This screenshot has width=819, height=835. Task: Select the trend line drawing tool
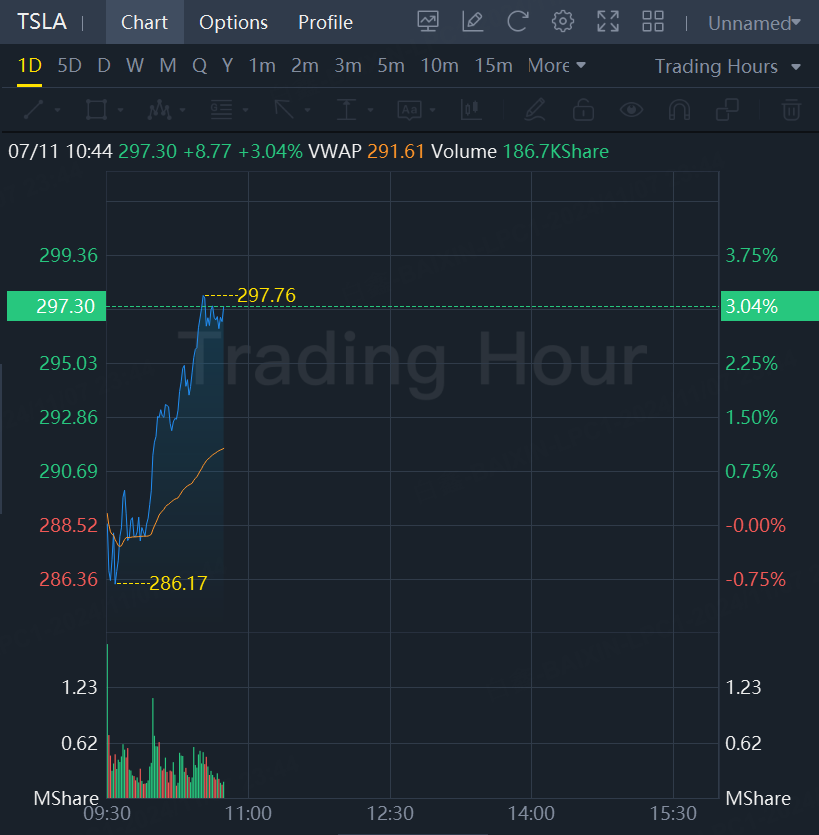[x=33, y=109]
